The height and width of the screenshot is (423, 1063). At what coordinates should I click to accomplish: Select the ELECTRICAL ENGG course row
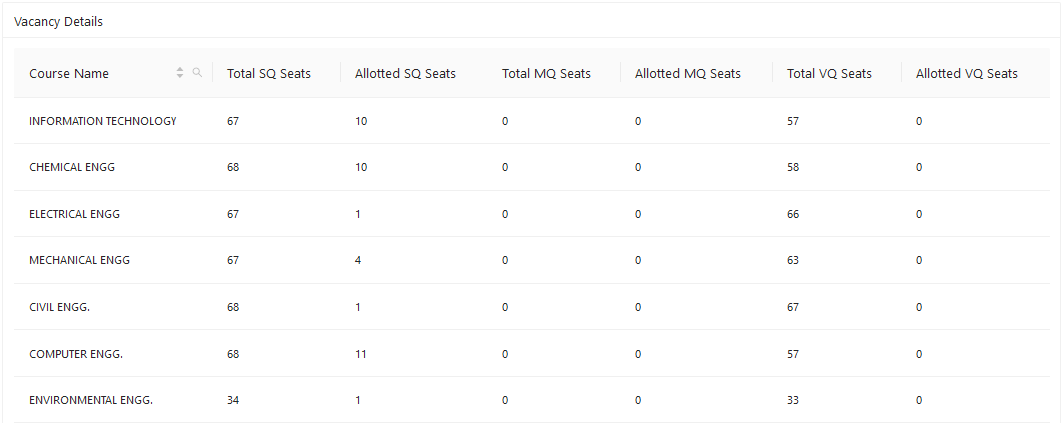(x=532, y=214)
